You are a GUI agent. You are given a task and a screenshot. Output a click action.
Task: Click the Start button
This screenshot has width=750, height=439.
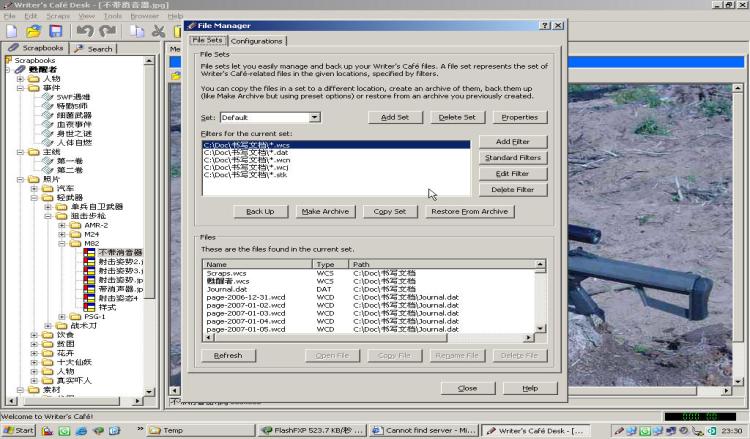(18, 430)
